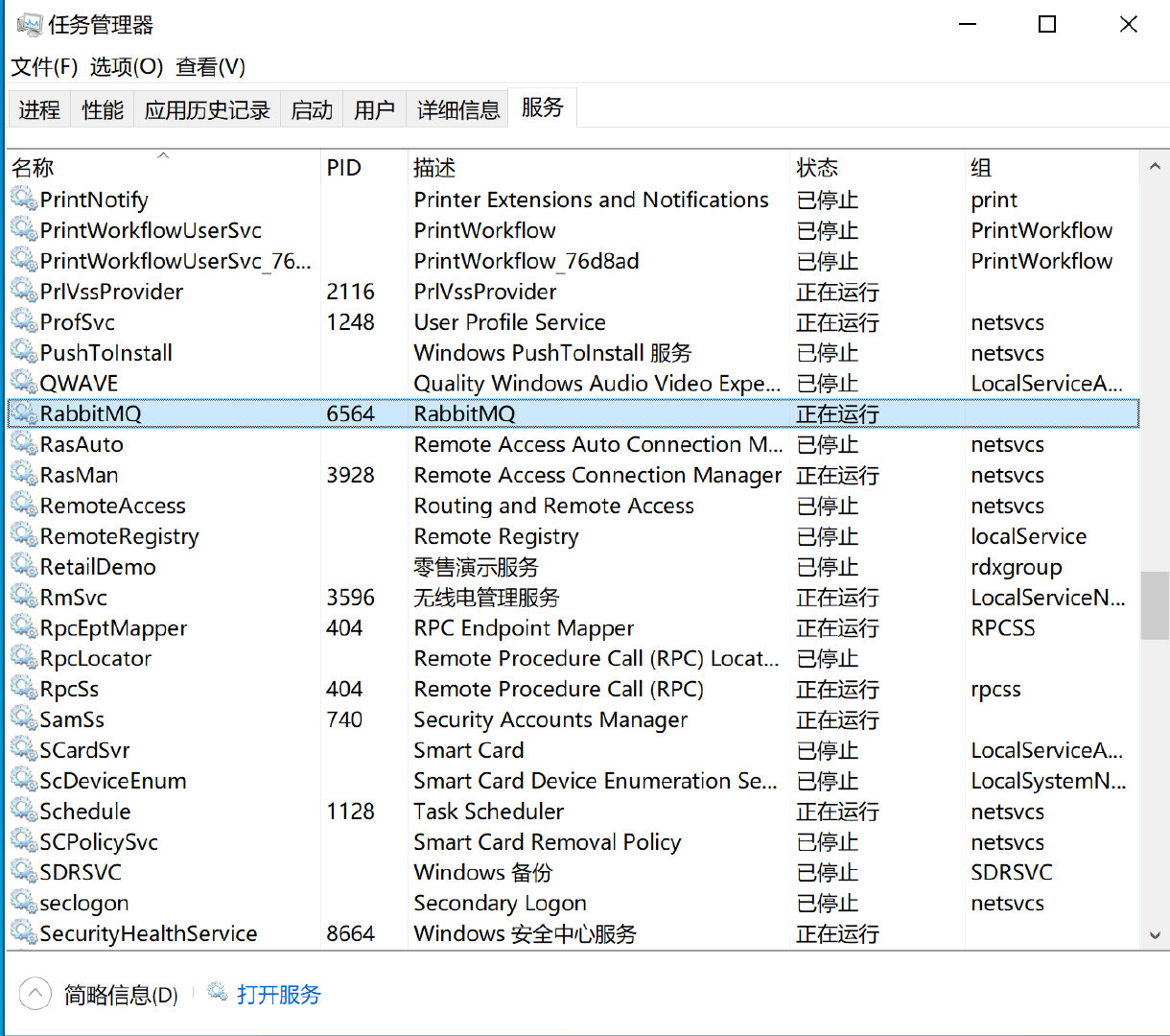Click the gear icon beside RmSvc
The image size is (1170, 1036).
(24, 598)
